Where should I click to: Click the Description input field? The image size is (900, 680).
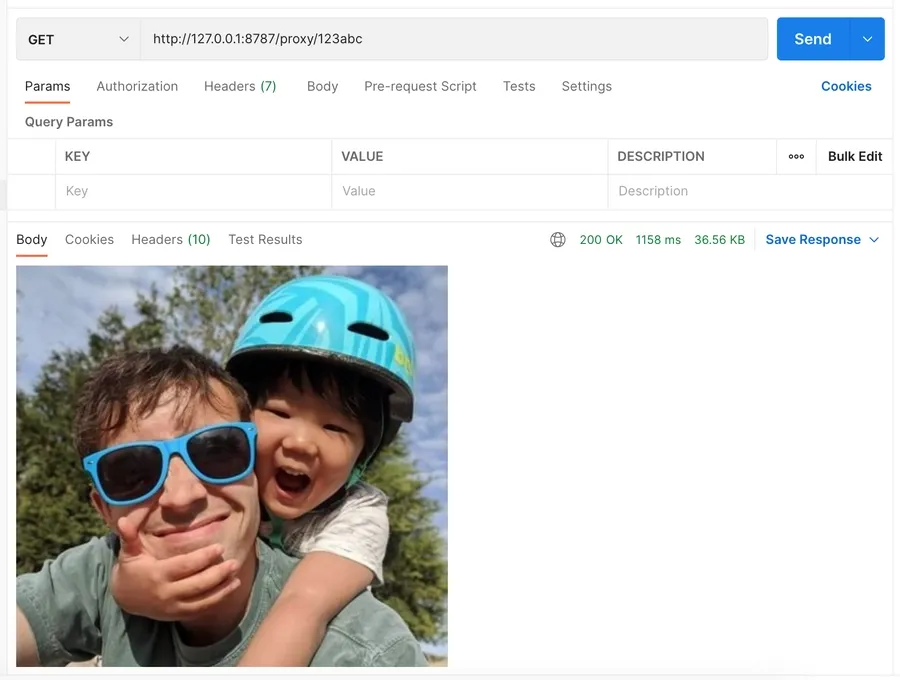(x=750, y=191)
